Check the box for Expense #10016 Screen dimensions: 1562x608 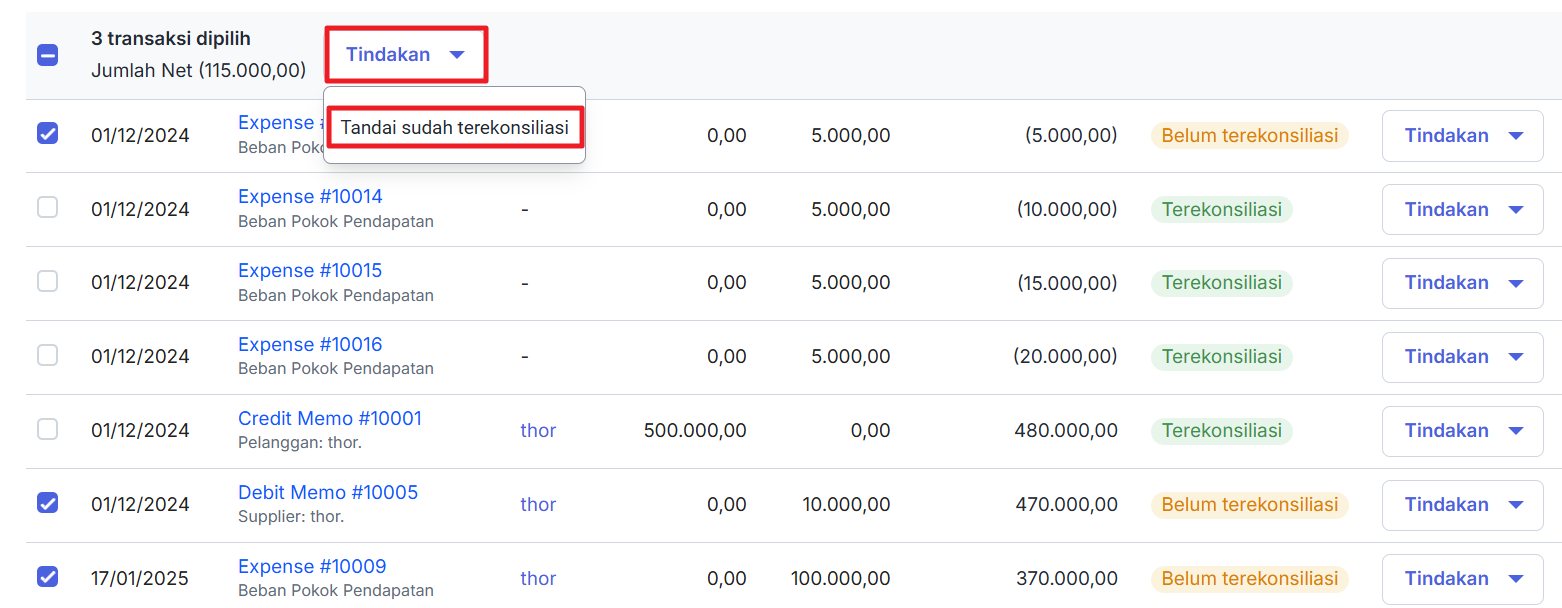(x=47, y=355)
